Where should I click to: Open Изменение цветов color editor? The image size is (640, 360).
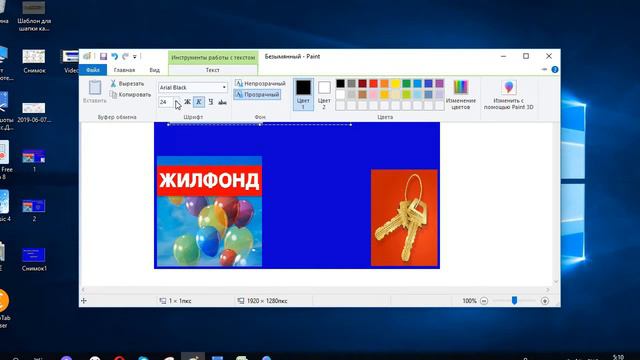tap(460, 94)
